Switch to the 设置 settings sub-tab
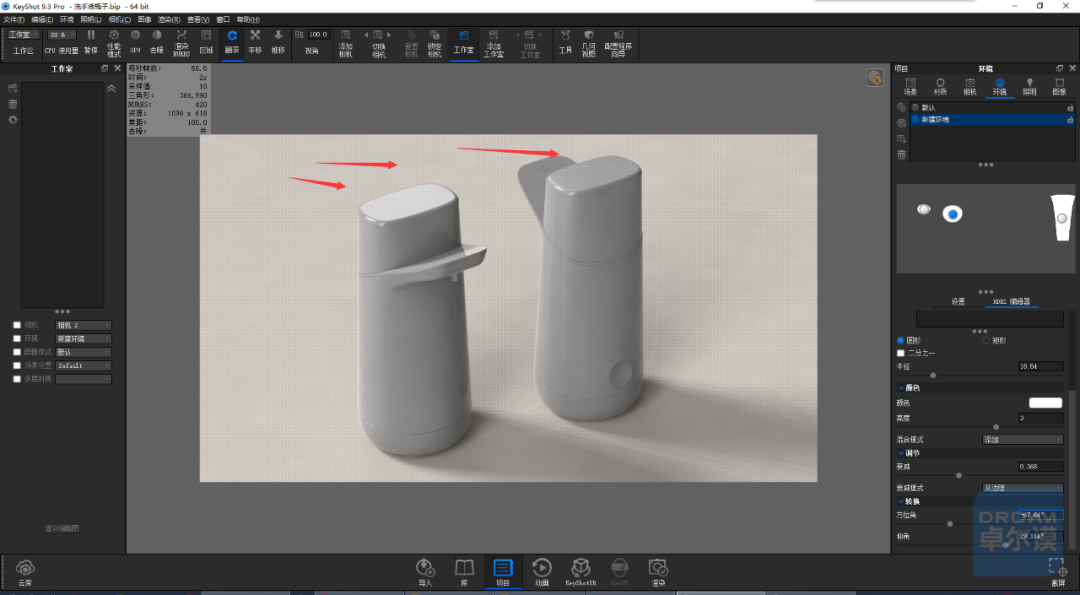The height and width of the screenshot is (595, 1080). [x=958, y=302]
